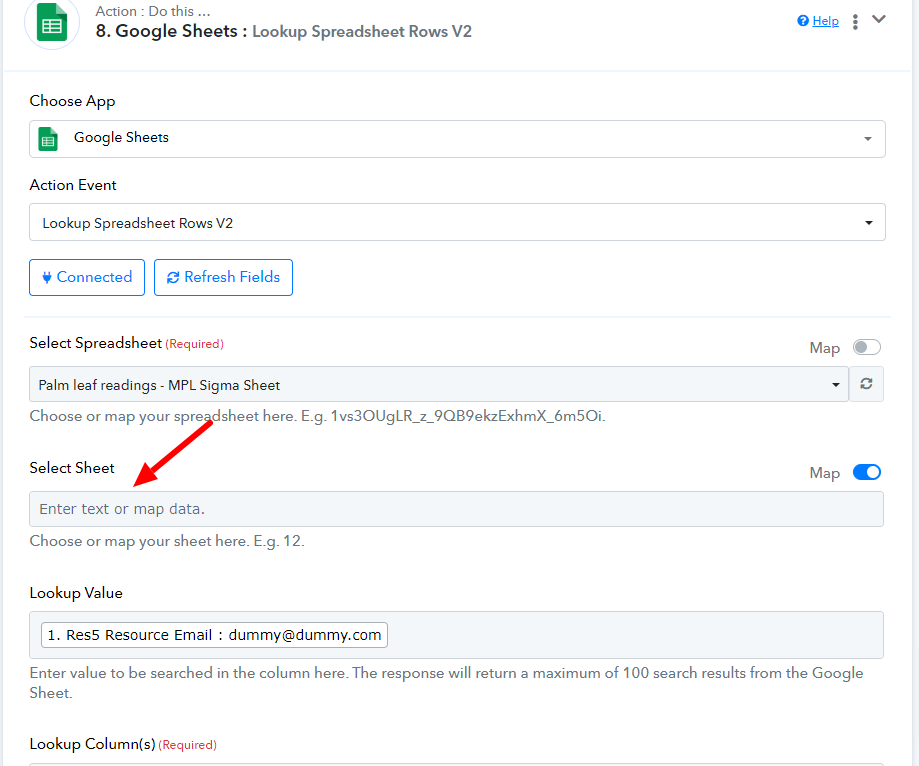The image size is (919, 766).
Task: Open the Select Spreadsheet dropdown
Action: [x=439, y=384]
